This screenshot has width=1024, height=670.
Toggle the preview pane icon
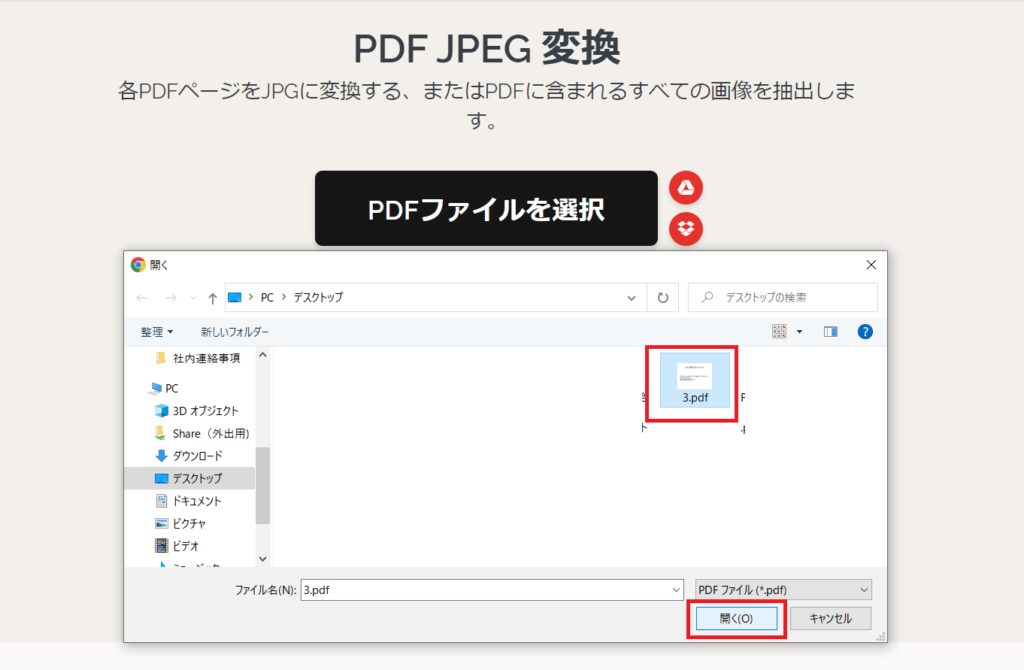pyautogui.click(x=831, y=332)
